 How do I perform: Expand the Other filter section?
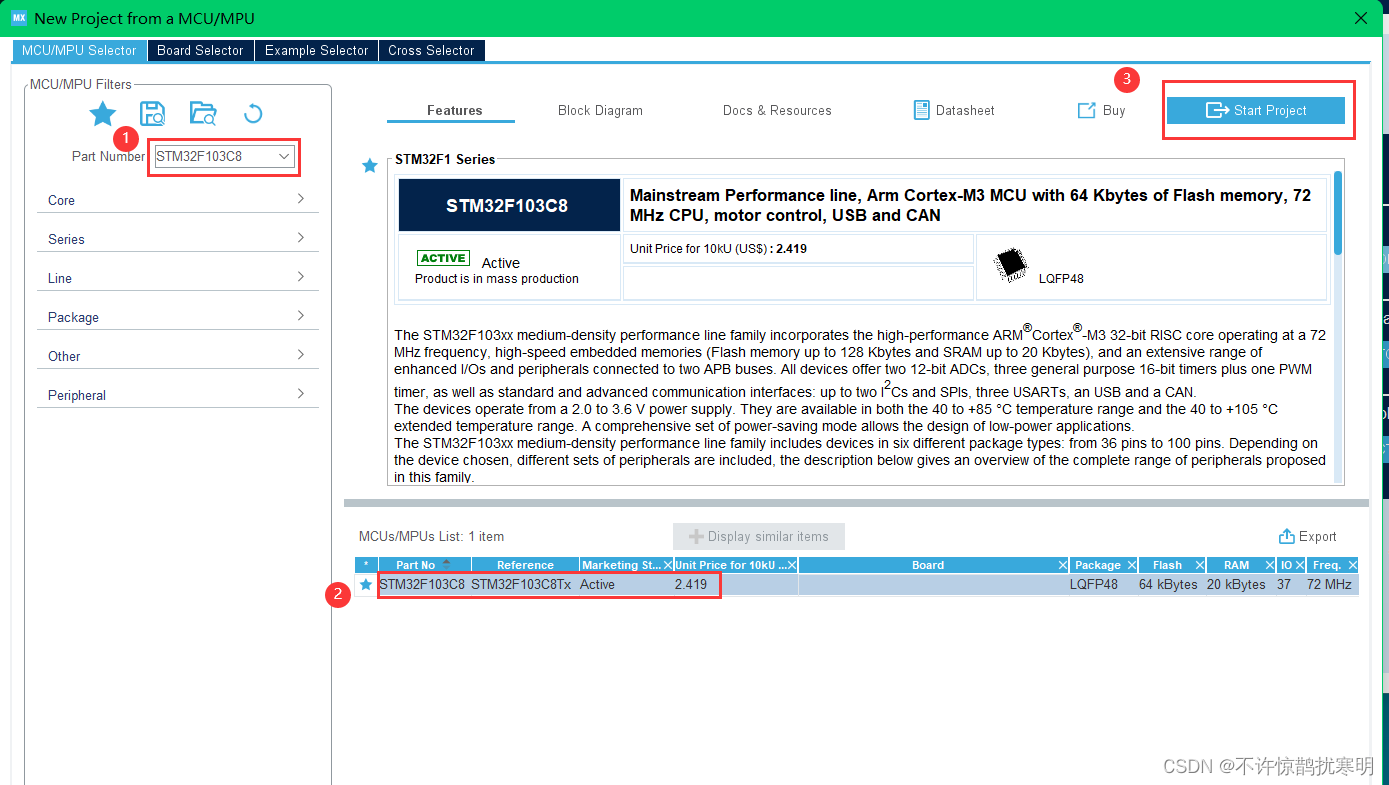[x=179, y=356]
